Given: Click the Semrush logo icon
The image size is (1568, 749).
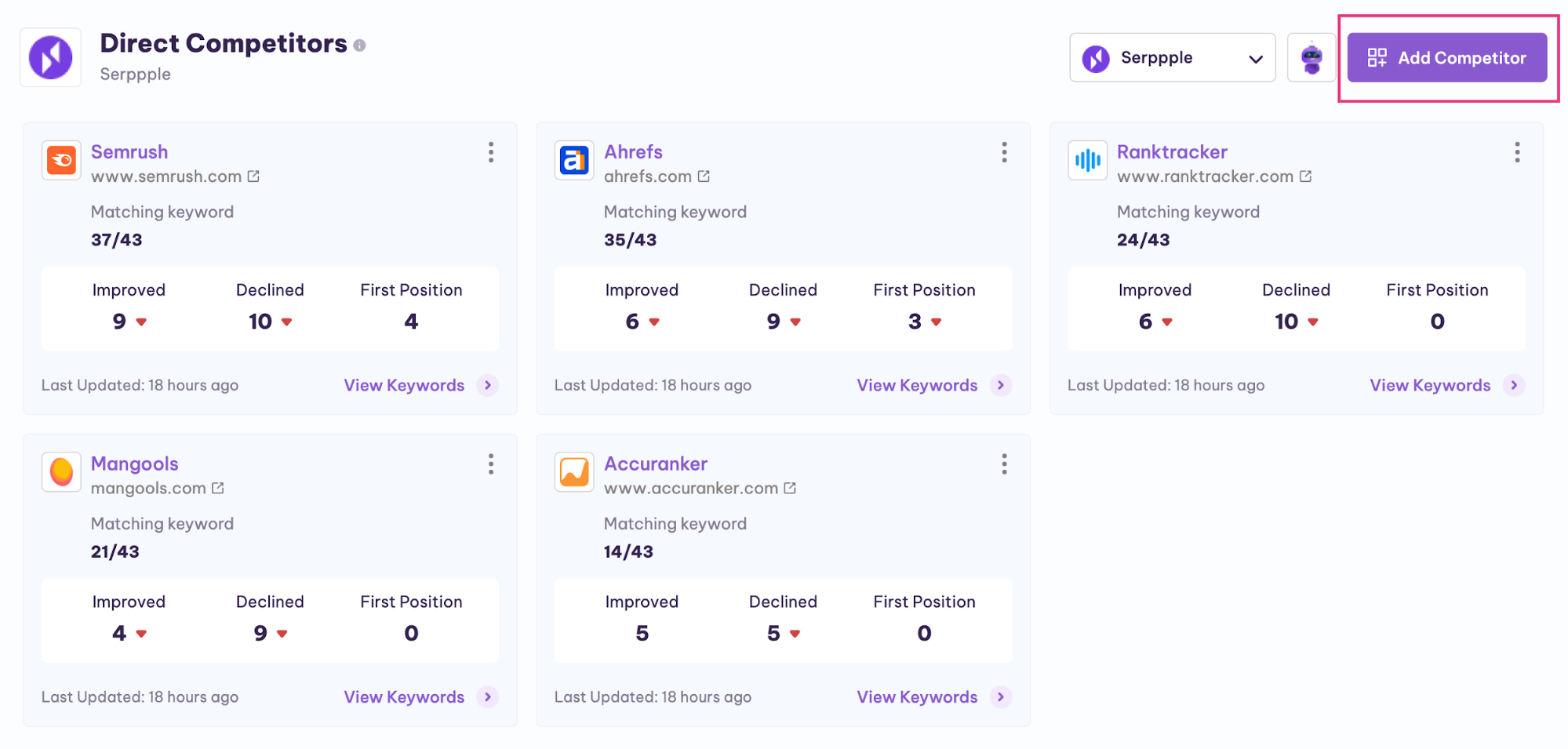Looking at the screenshot, I should point(61,160).
